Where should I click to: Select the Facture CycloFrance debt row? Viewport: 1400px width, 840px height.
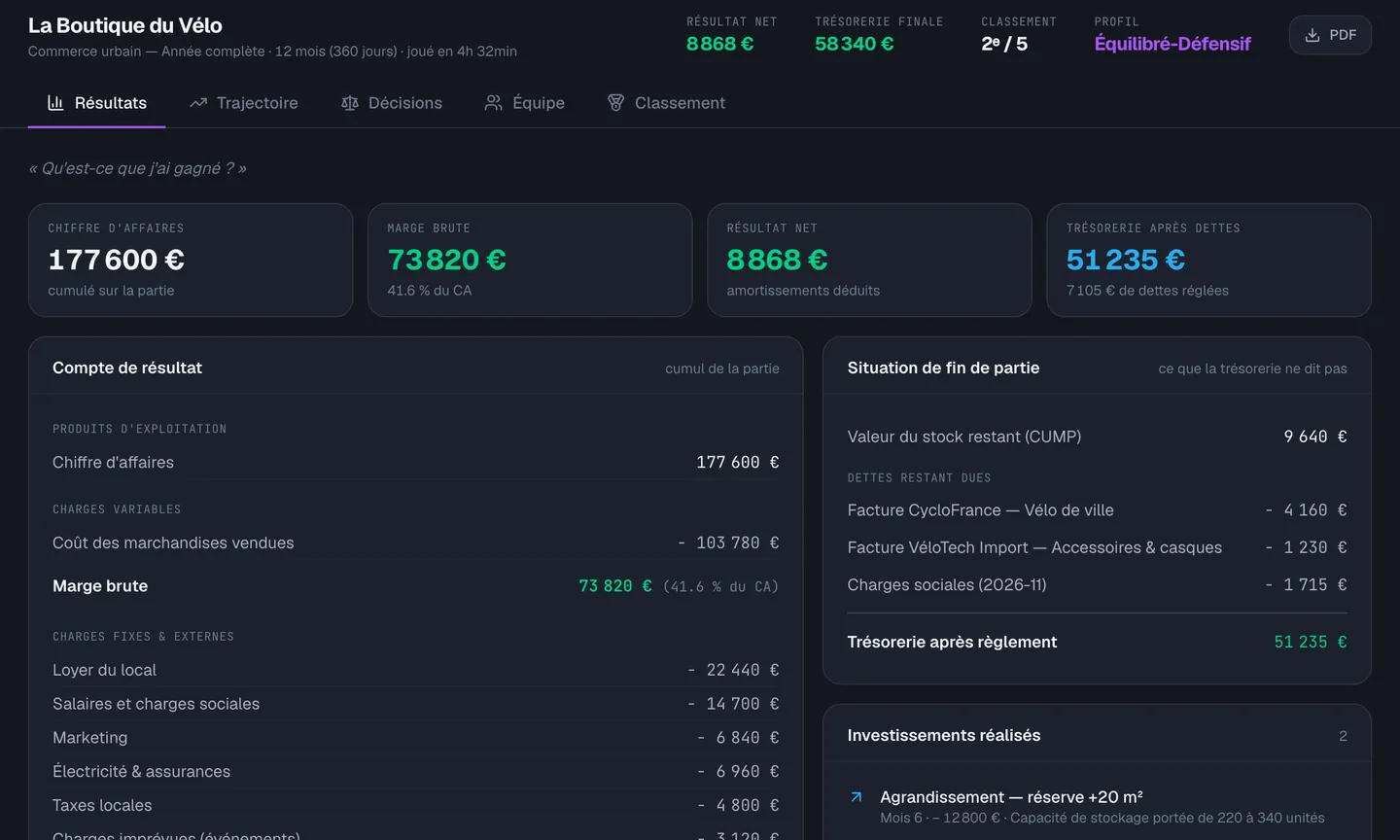[x=1097, y=510]
